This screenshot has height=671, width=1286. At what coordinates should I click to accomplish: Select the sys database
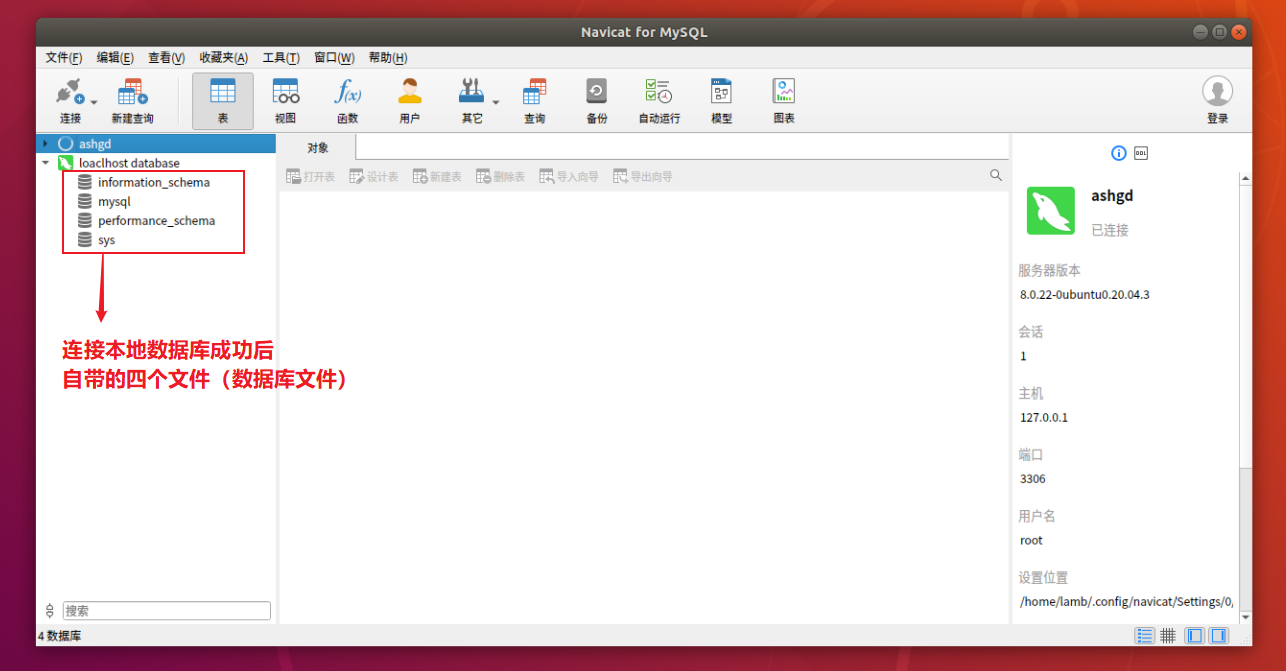[106, 240]
